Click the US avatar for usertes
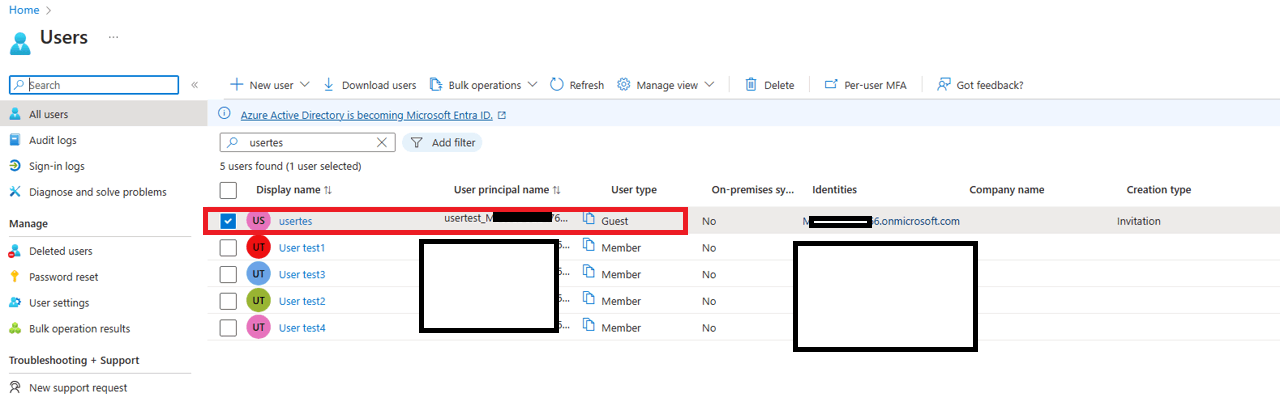This screenshot has width=1280, height=406. [x=259, y=220]
